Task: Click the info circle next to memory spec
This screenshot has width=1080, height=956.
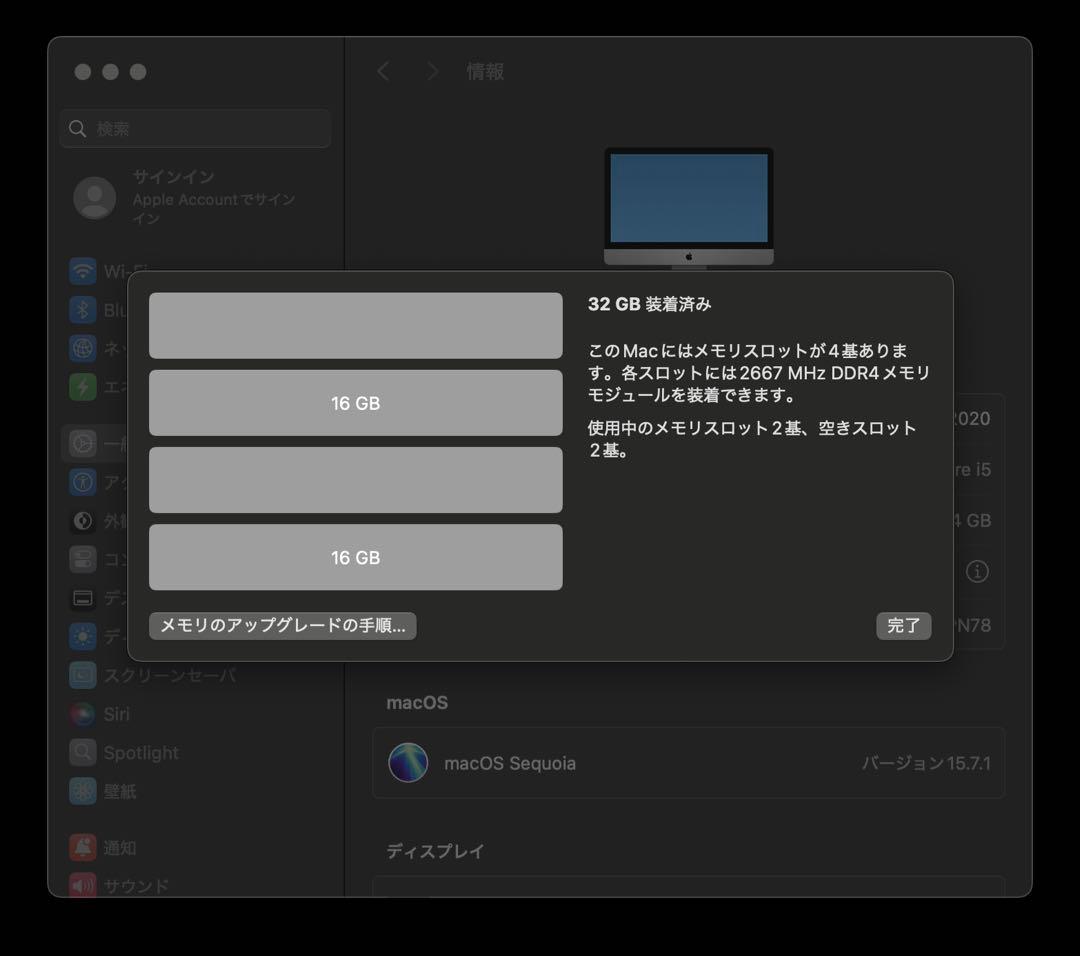Action: [x=977, y=571]
